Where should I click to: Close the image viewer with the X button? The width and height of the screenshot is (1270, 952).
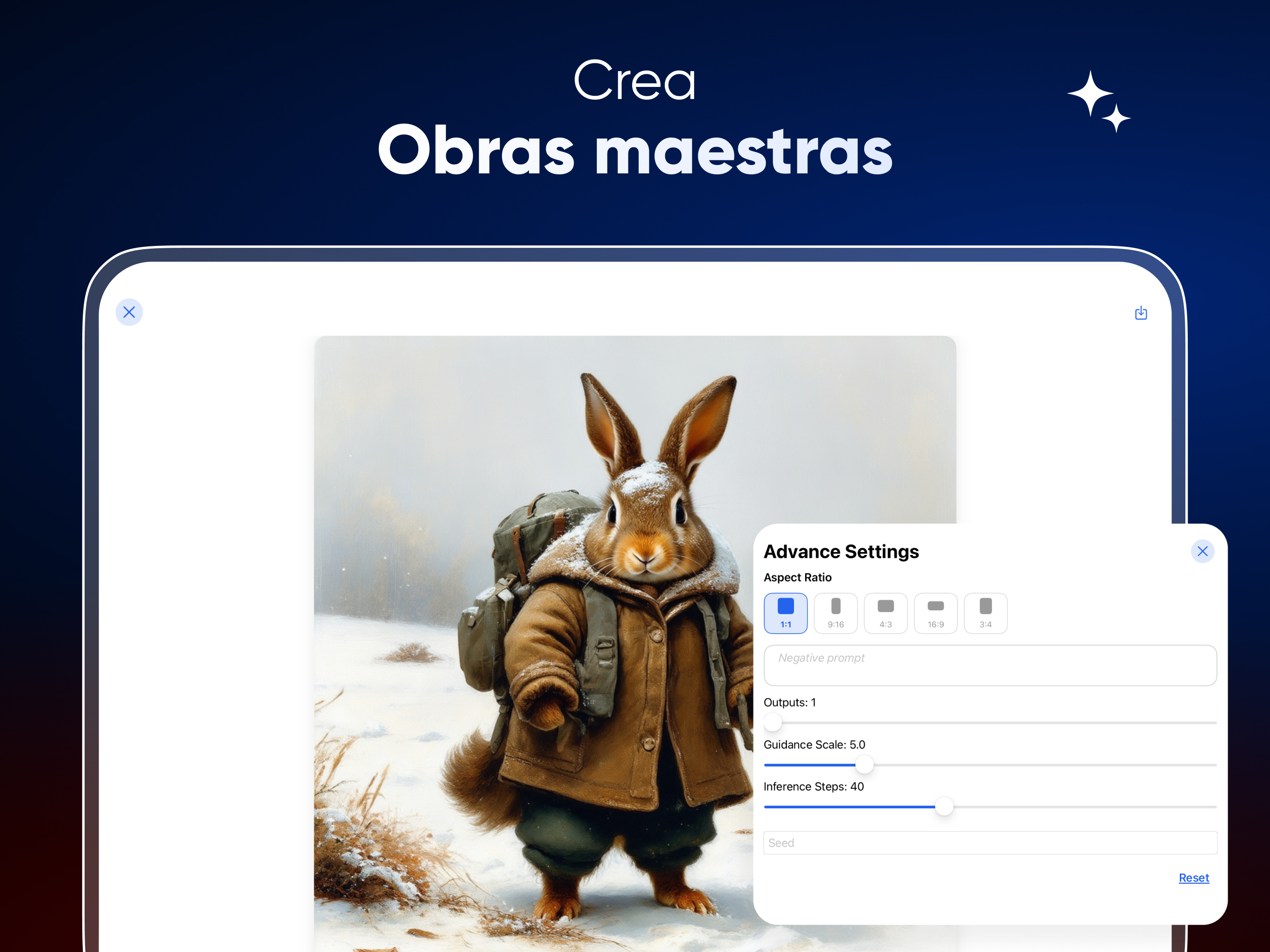pyautogui.click(x=129, y=312)
